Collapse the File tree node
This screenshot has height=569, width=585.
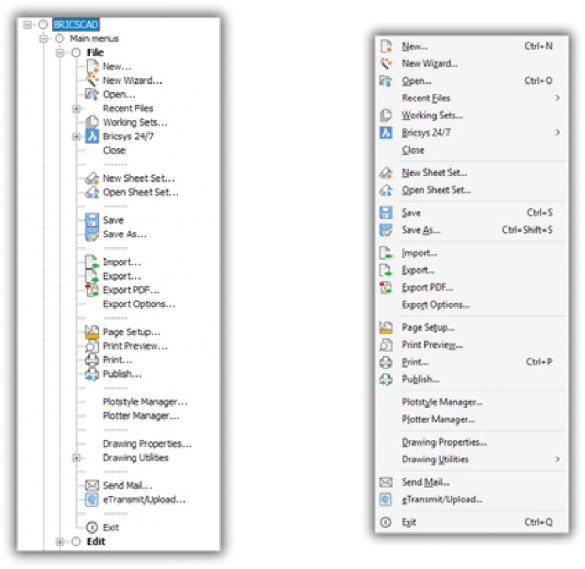tap(60, 53)
